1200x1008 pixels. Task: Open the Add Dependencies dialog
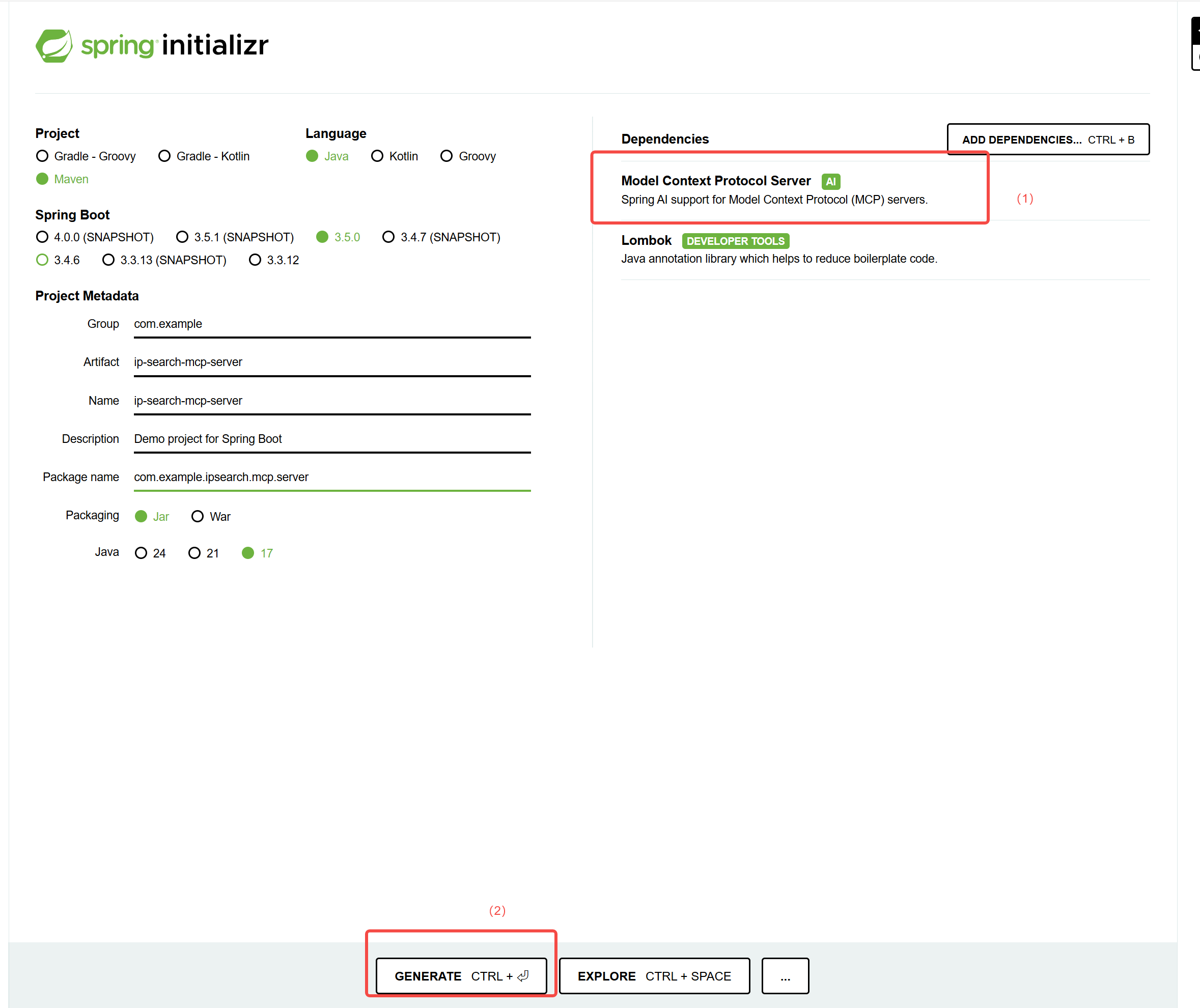click(1048, 139)
